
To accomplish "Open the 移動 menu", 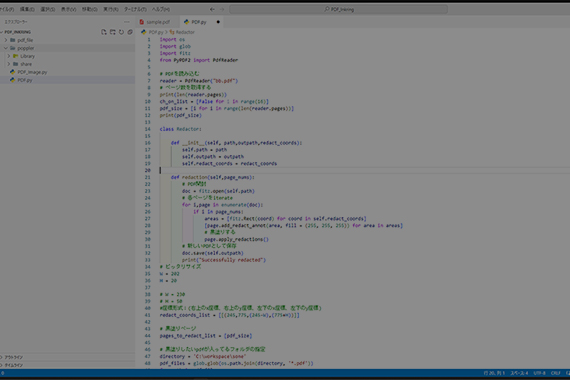I will [x=89, y=9].
